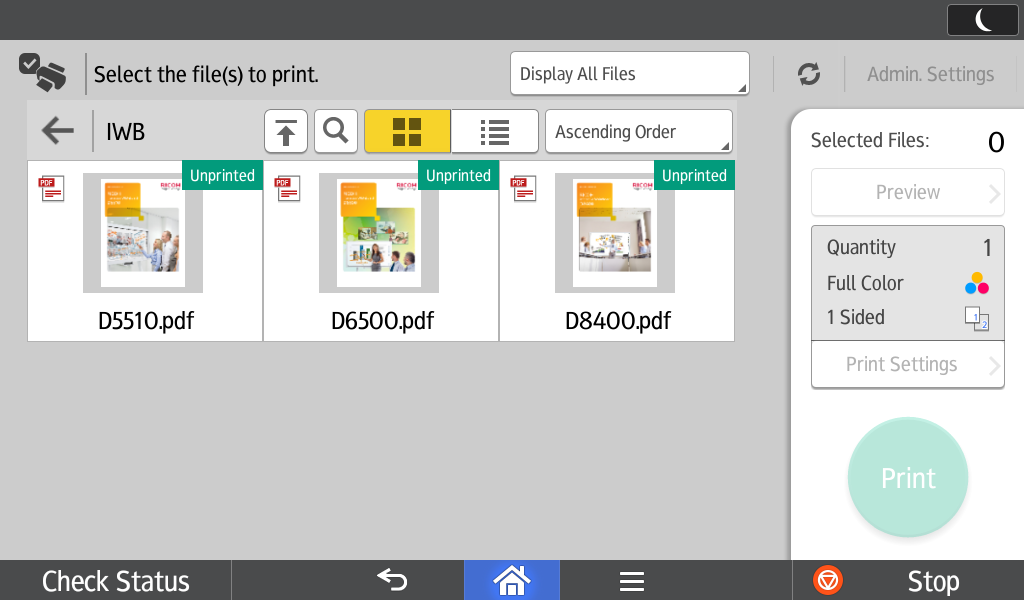
Task: Open the Display All Files dropdown
Action: click(629, 73)
